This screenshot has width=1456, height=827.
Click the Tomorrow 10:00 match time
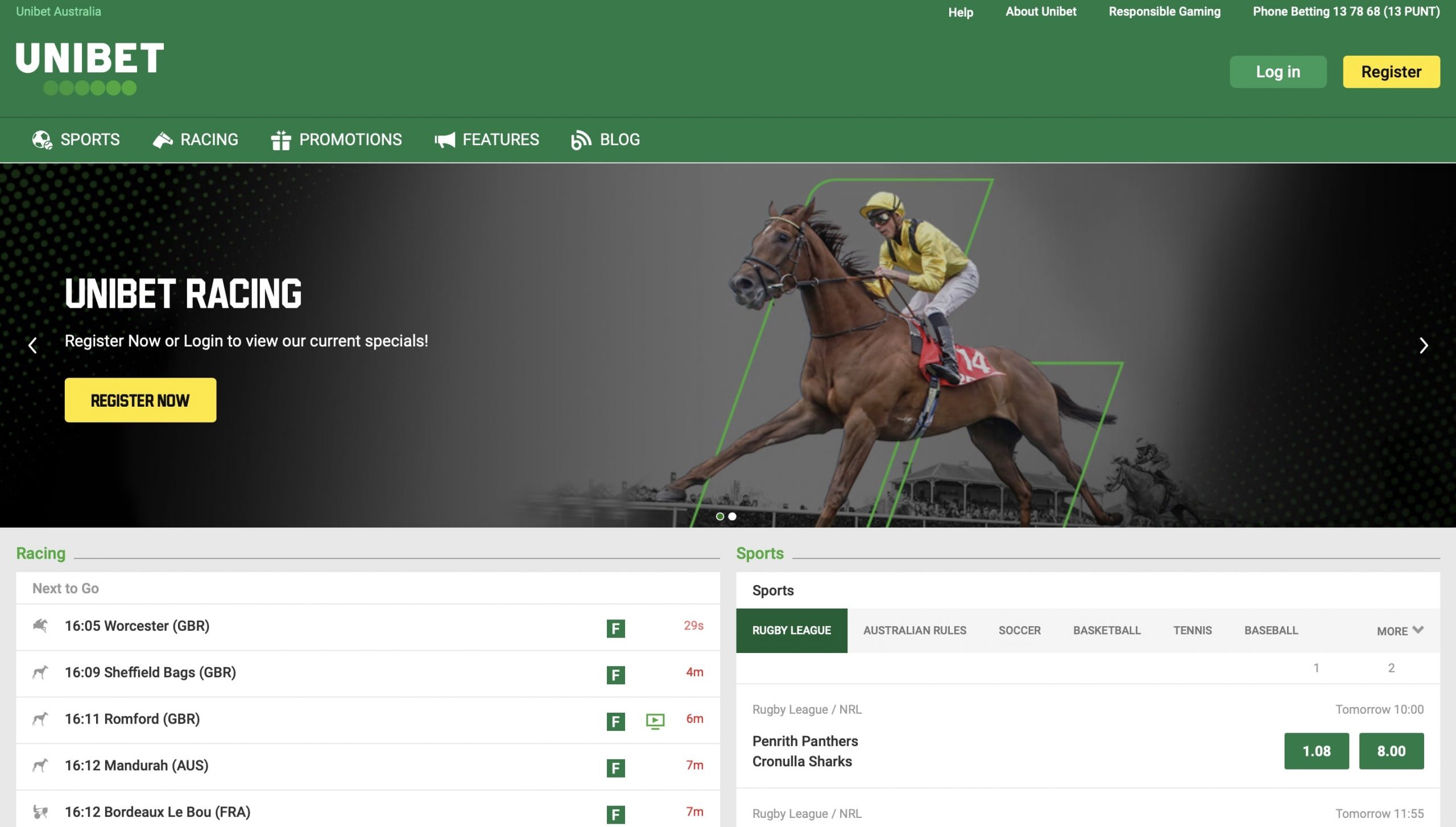(x=1379, y=709)
